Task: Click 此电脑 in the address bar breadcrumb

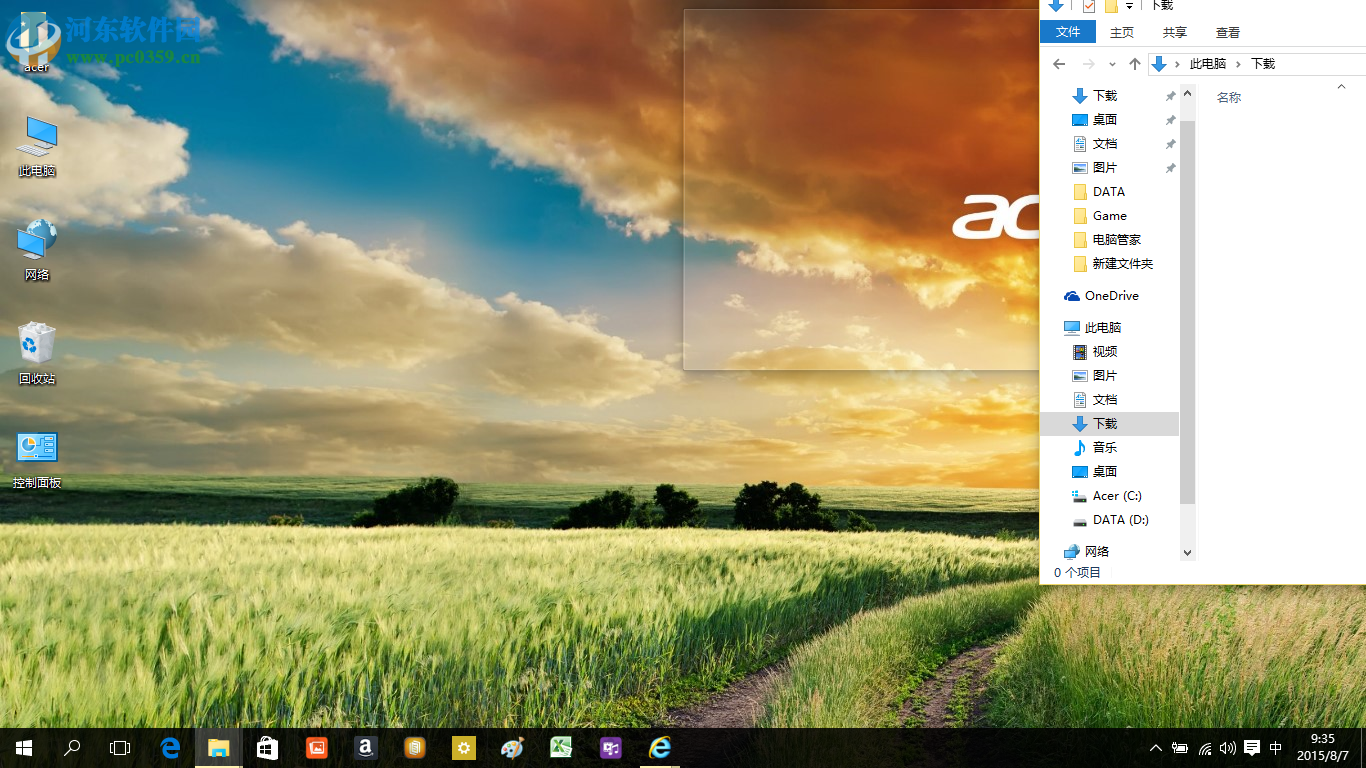Action: 1207,63
